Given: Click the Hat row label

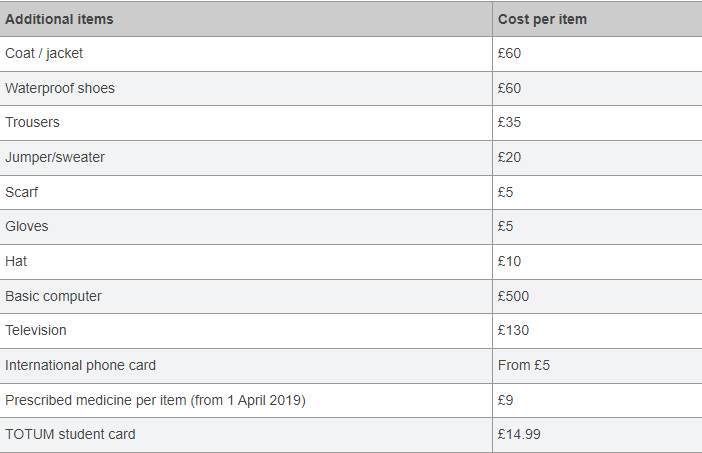Looking at the screenshot, I should (x=16, y=261).
